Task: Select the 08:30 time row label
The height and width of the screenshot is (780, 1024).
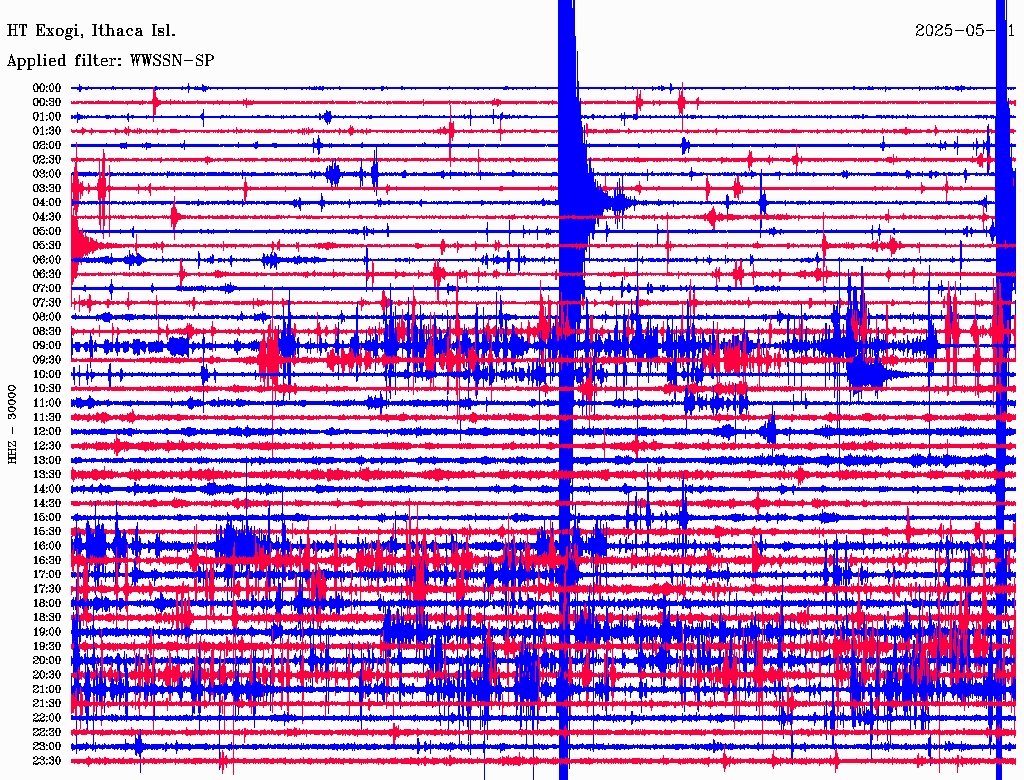Action: (47, 332)
